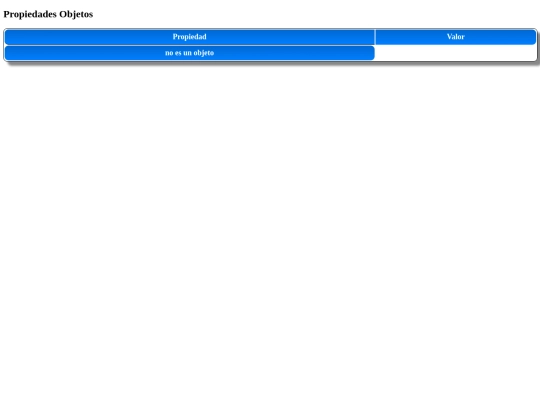The height and width of the screenshot is (405, 540).
Task: Select the 'no es un objeto' cell
Action: click(189, 53)
